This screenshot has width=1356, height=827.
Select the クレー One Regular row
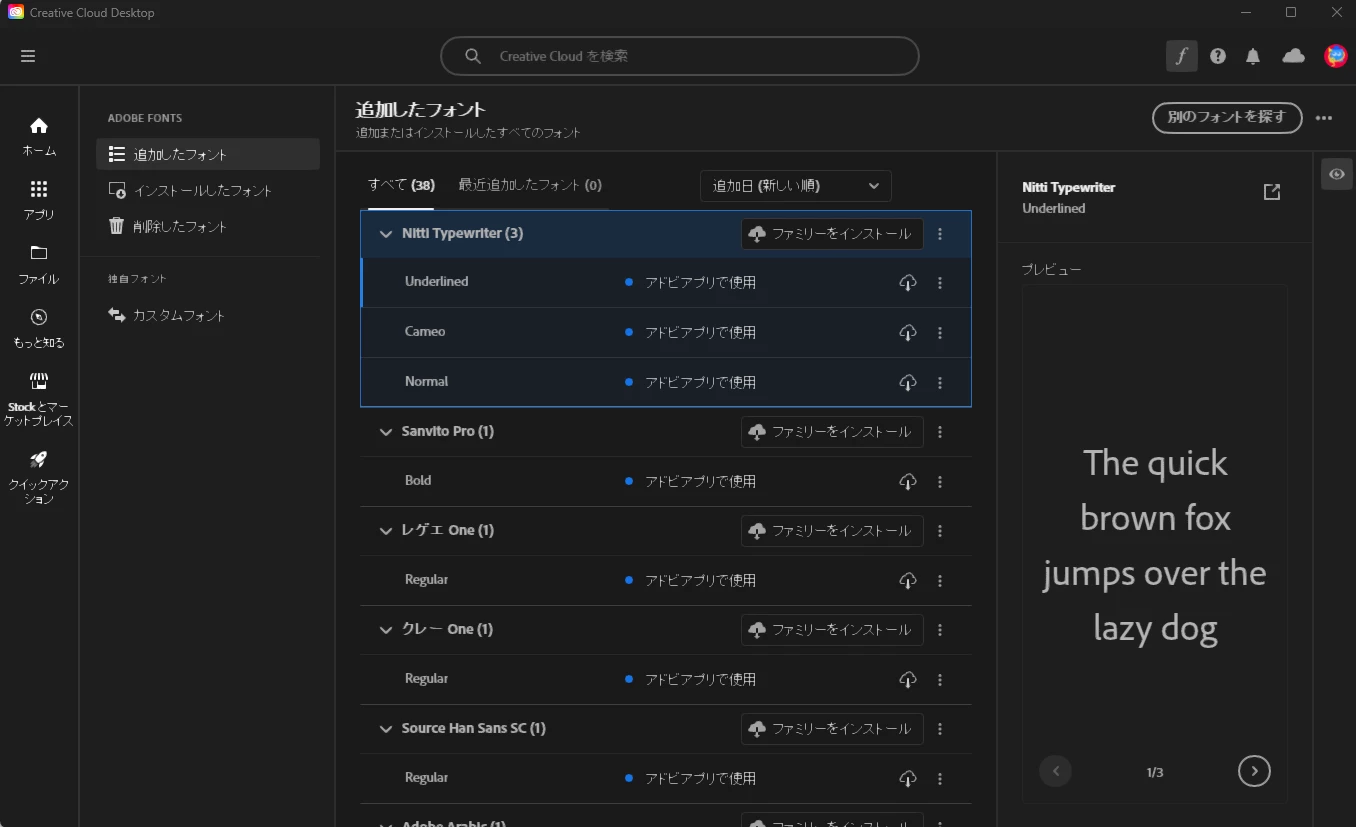[666, 679]
